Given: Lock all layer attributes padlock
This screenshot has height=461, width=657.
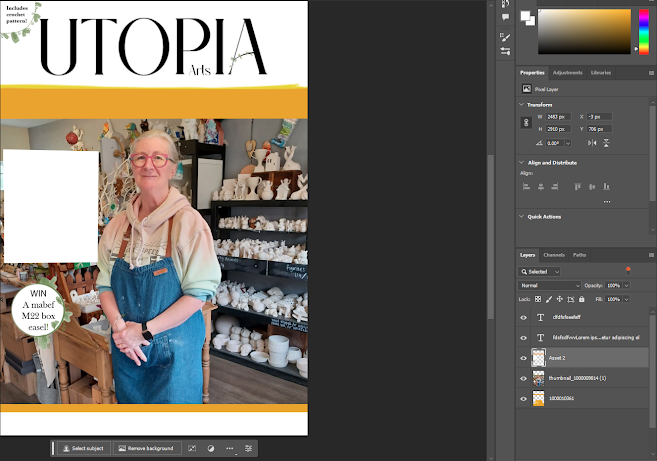Looking at the screenshot, I should tap(582, 299).
